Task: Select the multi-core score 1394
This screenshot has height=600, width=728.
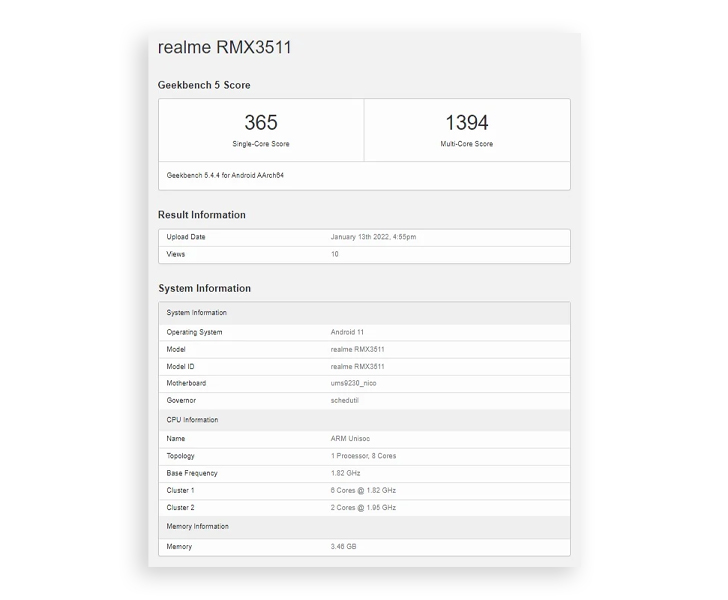Action: (467, 123)
